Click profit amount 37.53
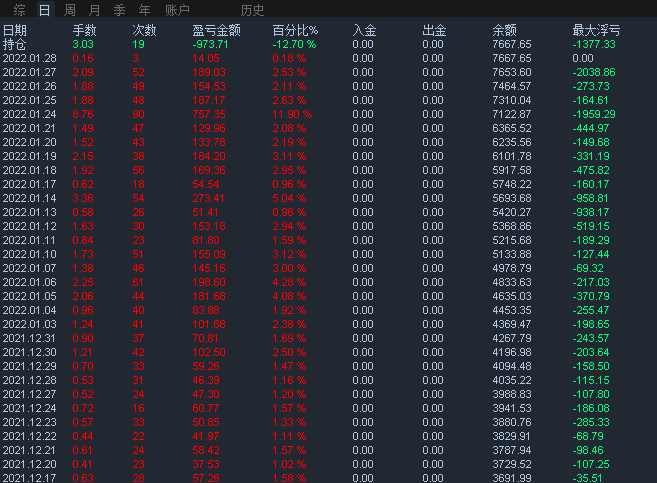The height and width of the screenshot is (483, 657). point(206,464)
